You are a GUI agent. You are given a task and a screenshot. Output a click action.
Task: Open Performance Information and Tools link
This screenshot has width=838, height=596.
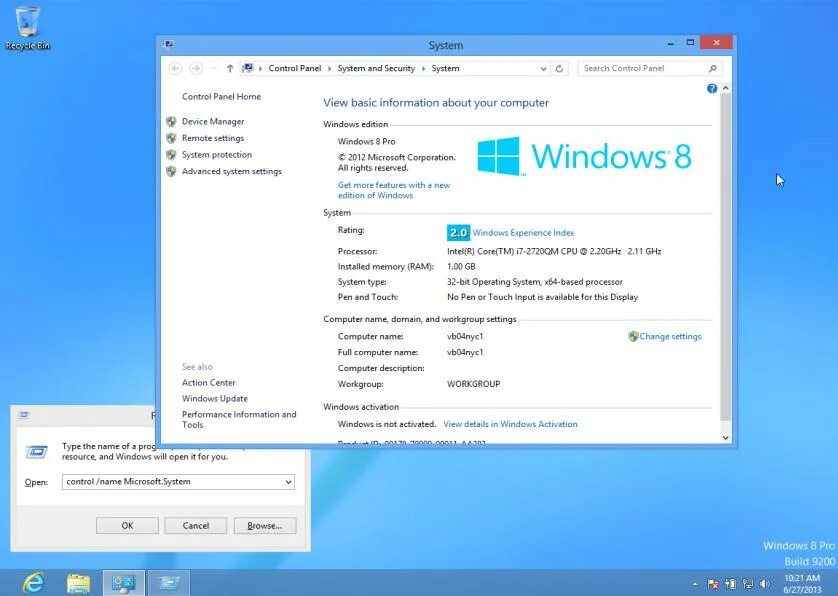point(239,420)
